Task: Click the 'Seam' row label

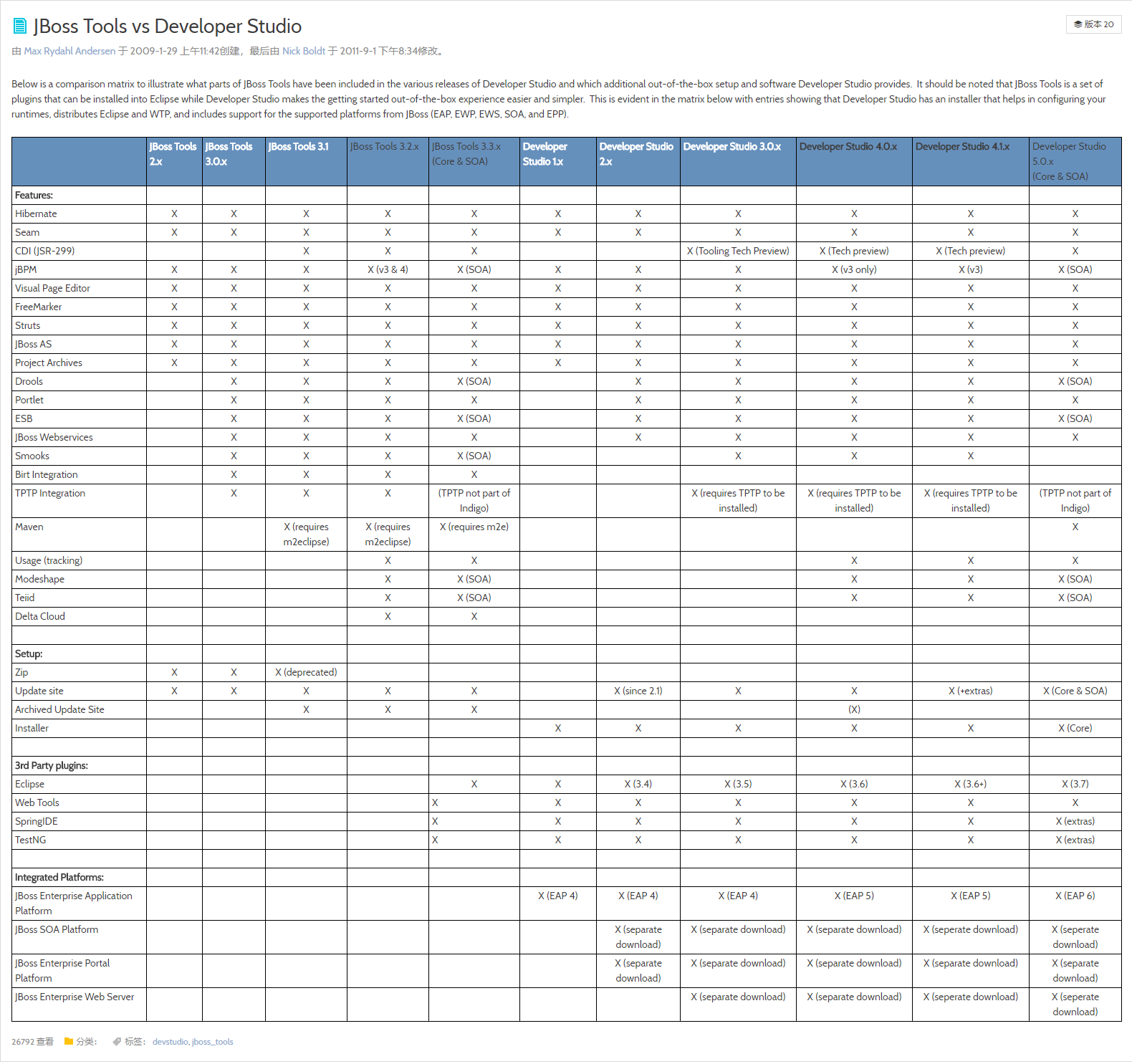Action: coord(27,232)
